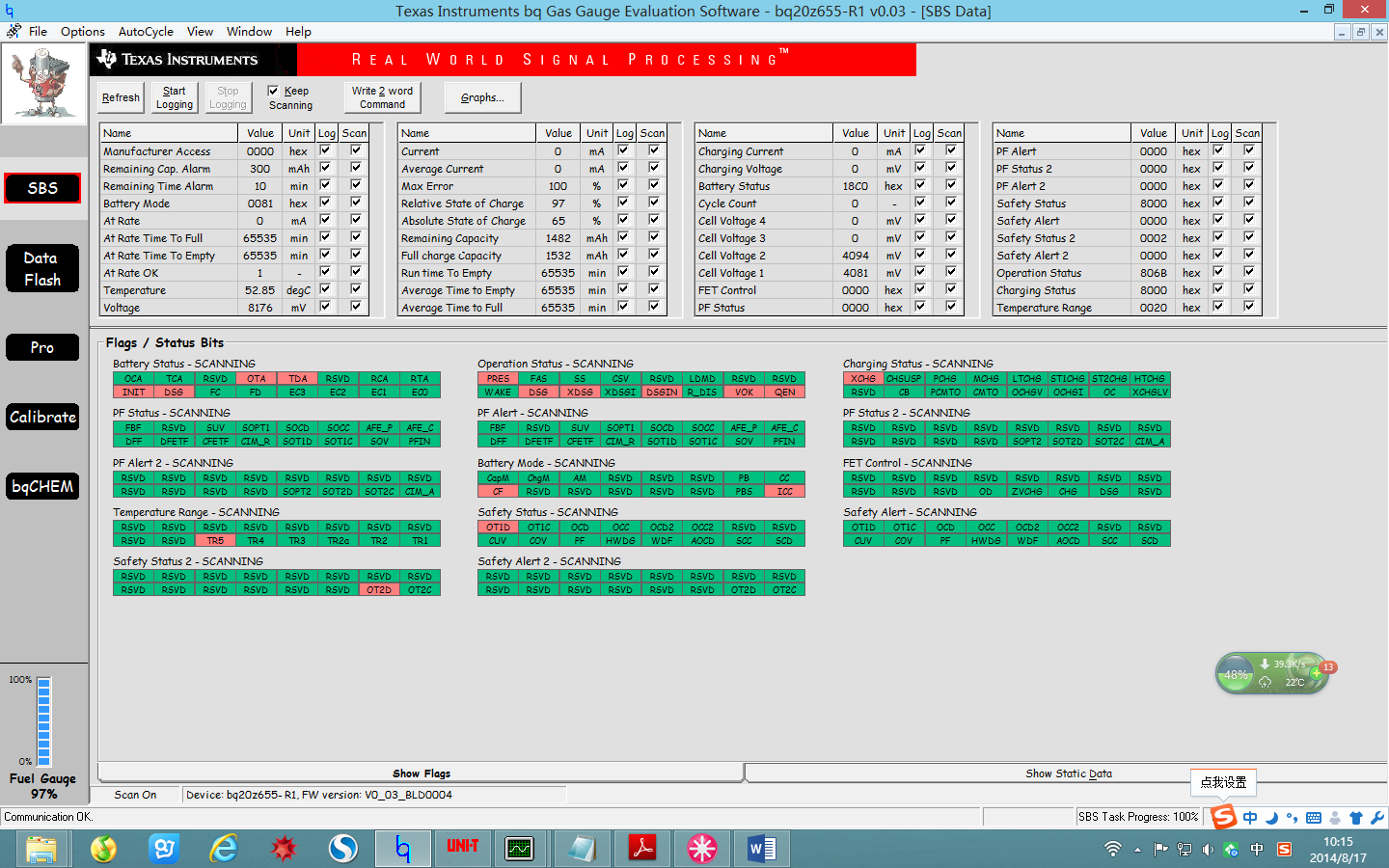Toggle Log checkbox for PF Alert row
Image resolution: width=1389 pixels, height=868 pixels.
click(1219, 150)
